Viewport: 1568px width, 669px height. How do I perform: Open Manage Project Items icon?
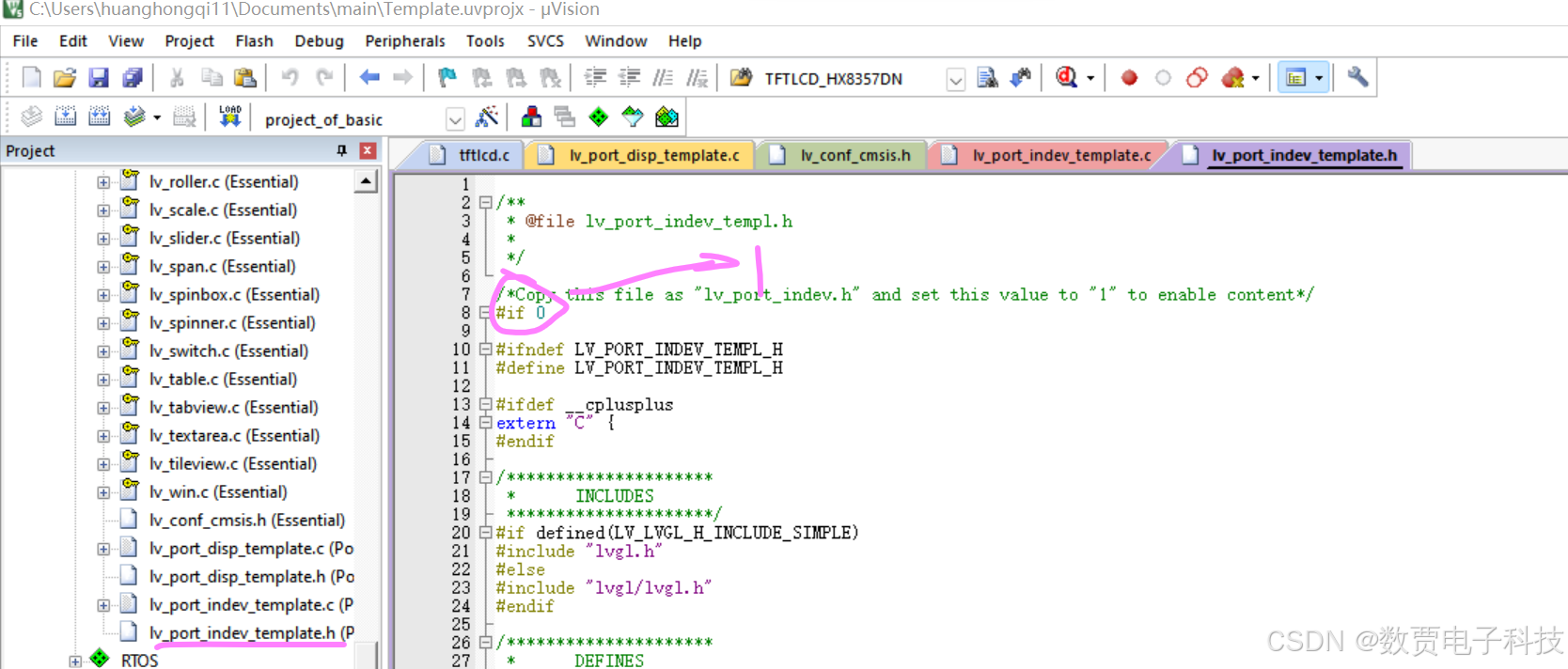point(531,117)
